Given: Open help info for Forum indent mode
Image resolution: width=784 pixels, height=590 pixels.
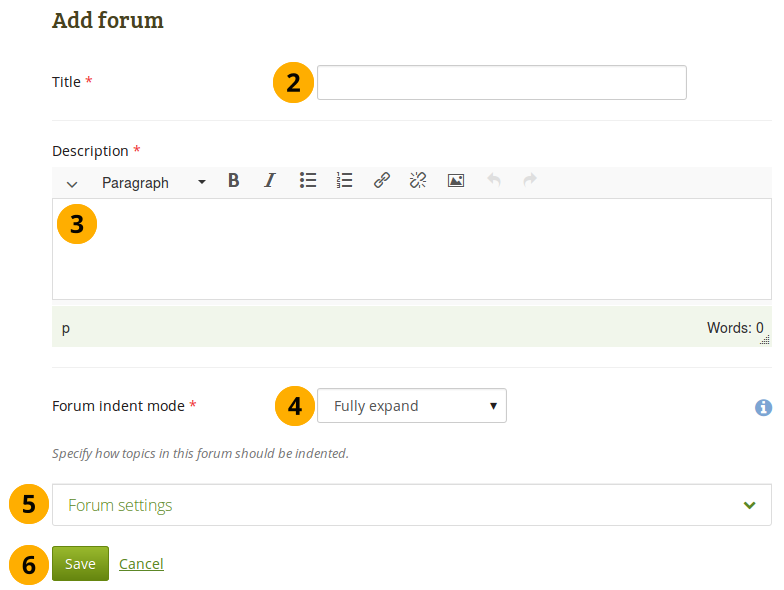Looking at the screenshot, I should (x=763, y=407).
